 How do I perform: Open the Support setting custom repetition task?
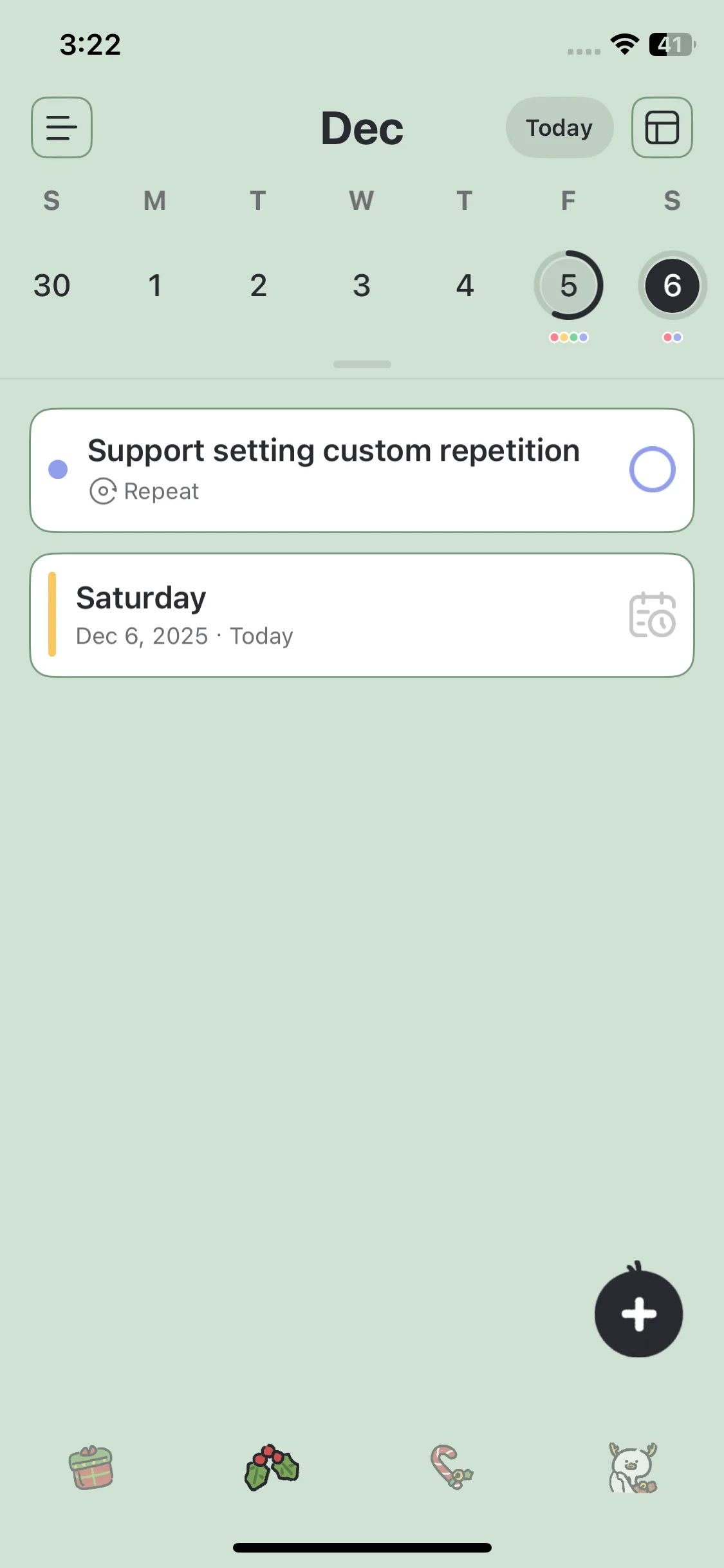coord(333,451)
